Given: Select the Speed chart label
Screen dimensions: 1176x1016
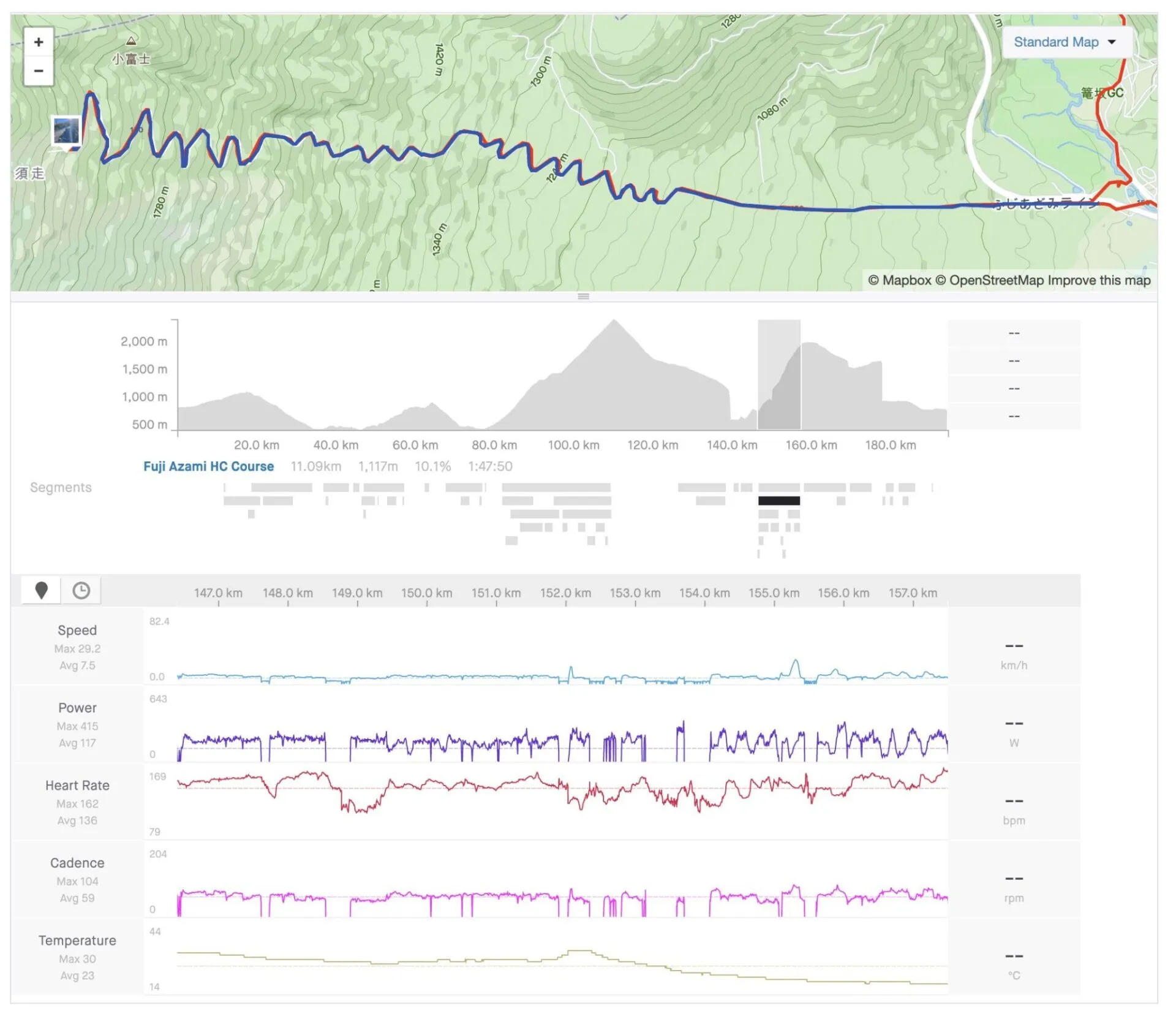Looking at the screenshot, I should (x=77, y=630).
